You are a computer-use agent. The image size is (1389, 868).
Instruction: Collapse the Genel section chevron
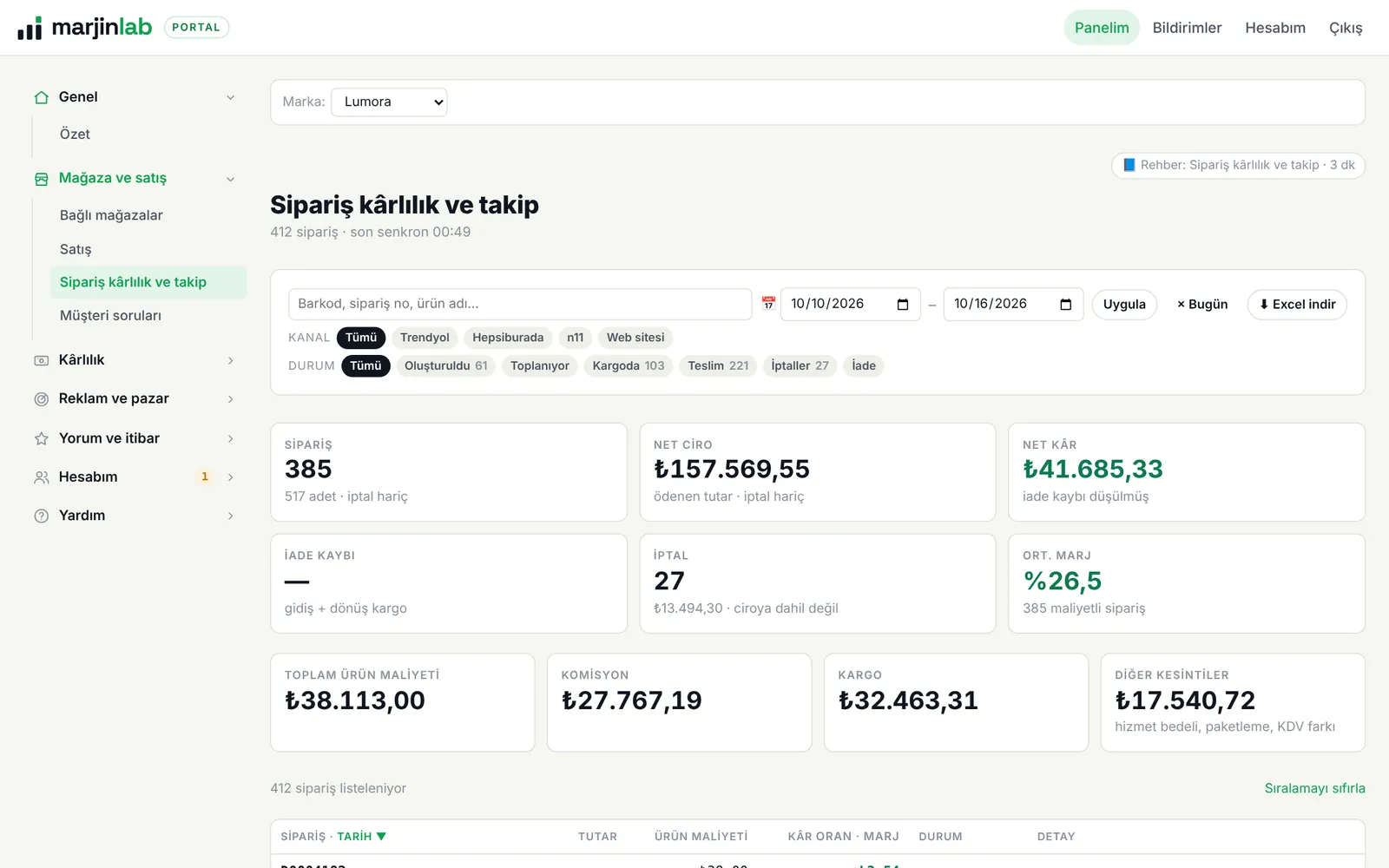(230, 97)
